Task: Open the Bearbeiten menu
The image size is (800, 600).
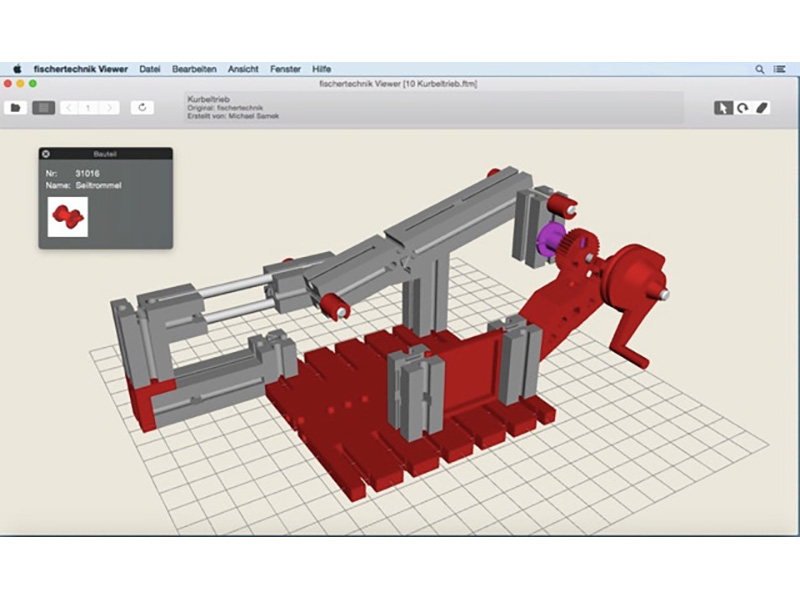Action: coord(195,69)
